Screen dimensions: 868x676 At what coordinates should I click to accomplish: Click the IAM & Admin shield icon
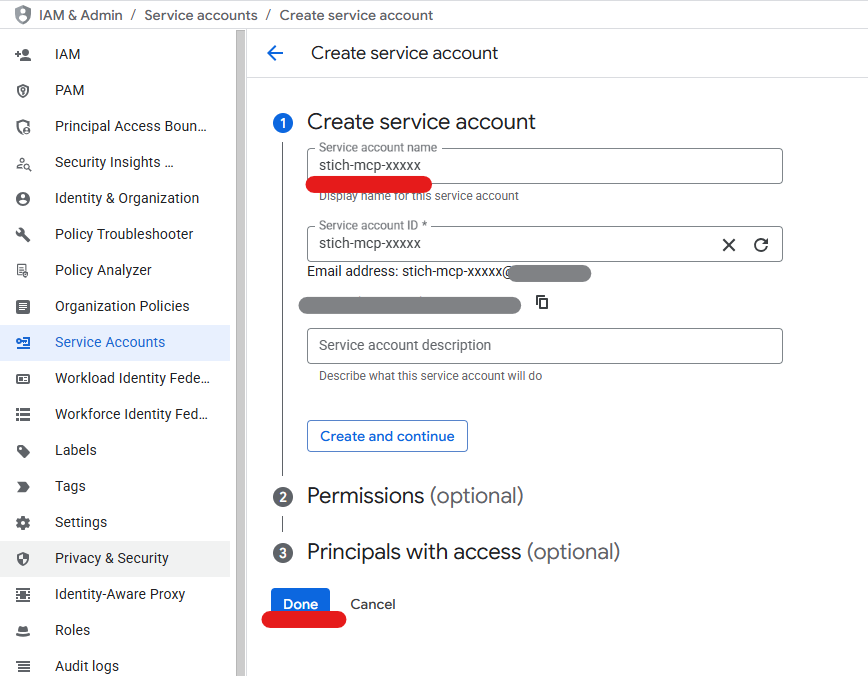[x=23, y=15]
